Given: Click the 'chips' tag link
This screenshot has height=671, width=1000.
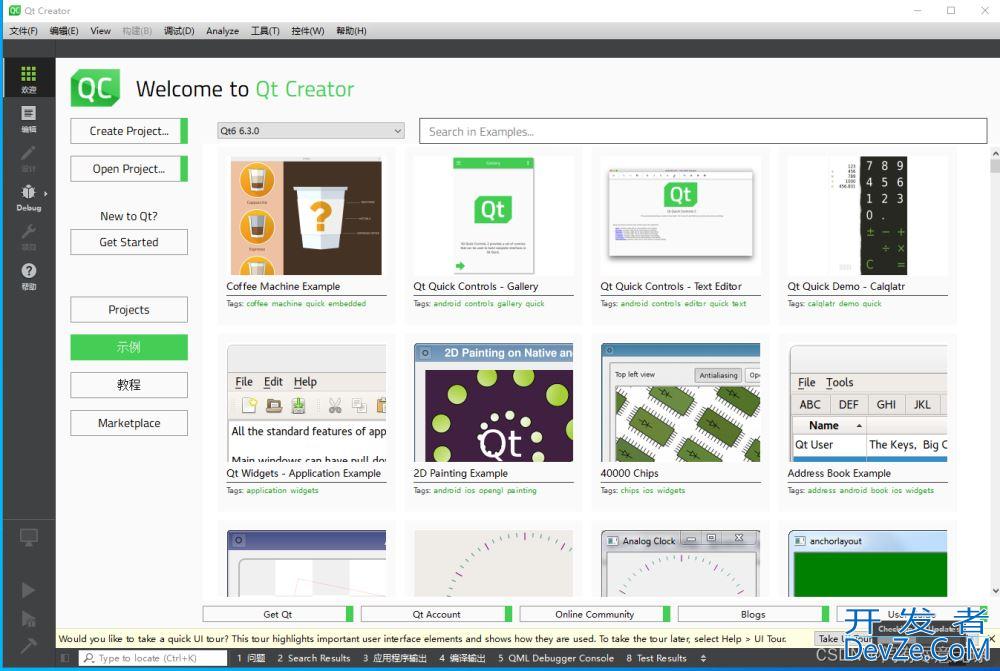Looking at the screenshot, I should point(629,490).
